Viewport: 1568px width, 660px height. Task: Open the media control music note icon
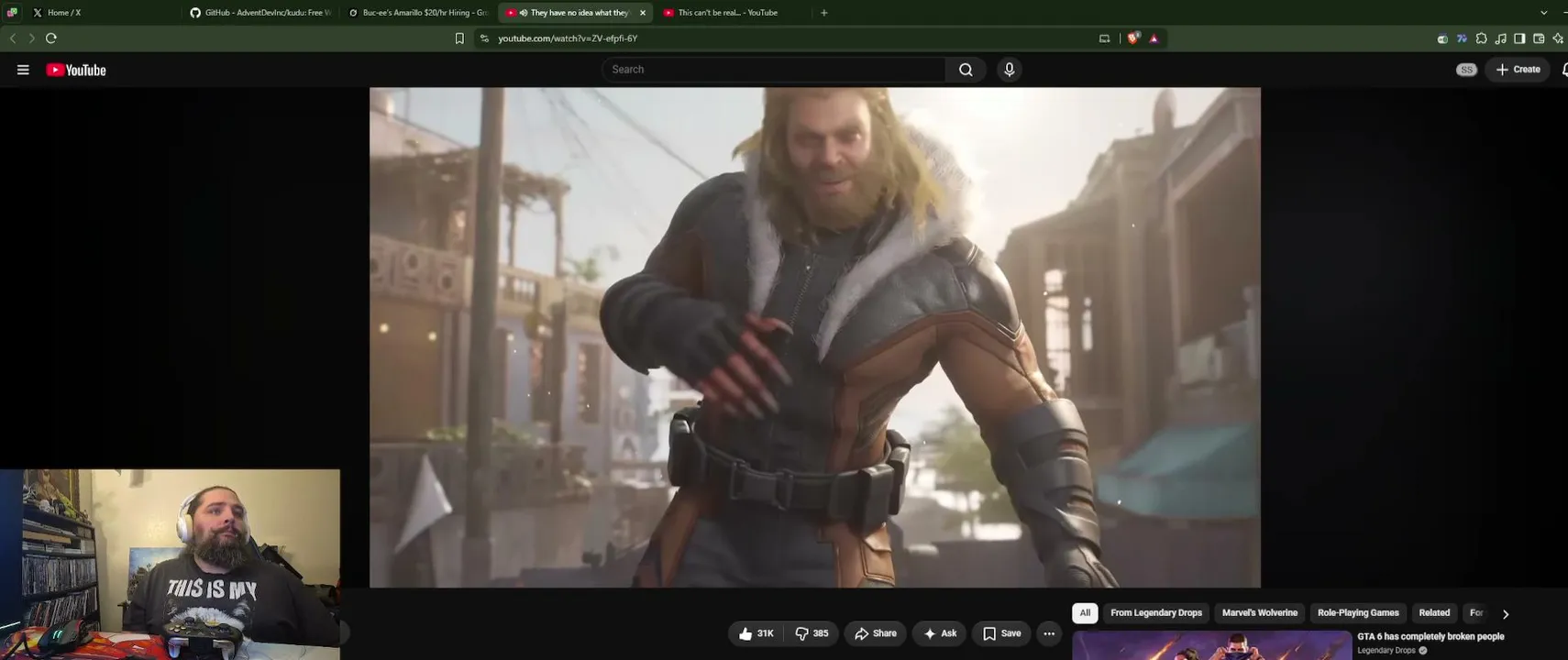click(x=1500, y=38)
